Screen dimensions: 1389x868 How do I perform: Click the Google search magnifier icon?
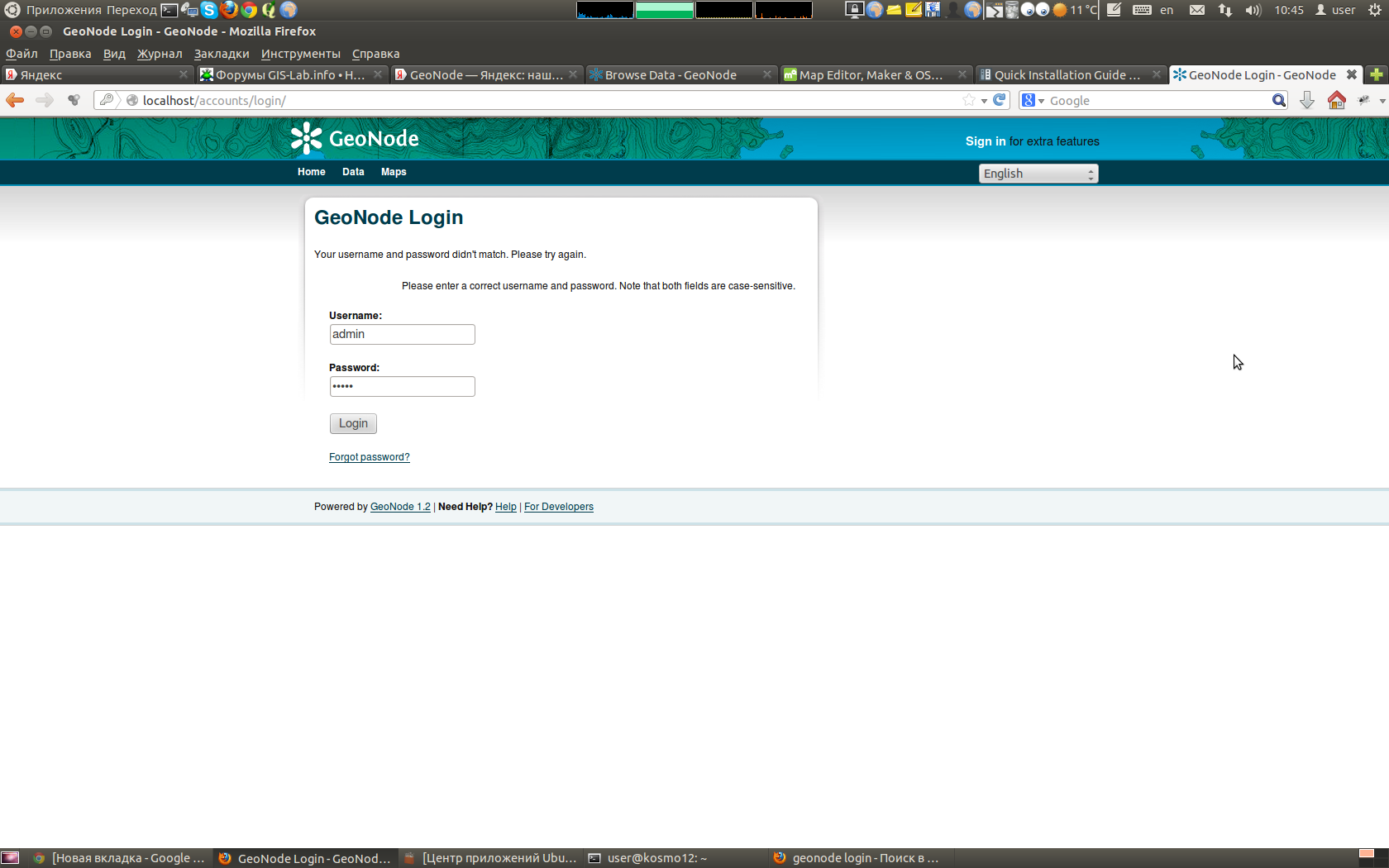(1279, 100)
